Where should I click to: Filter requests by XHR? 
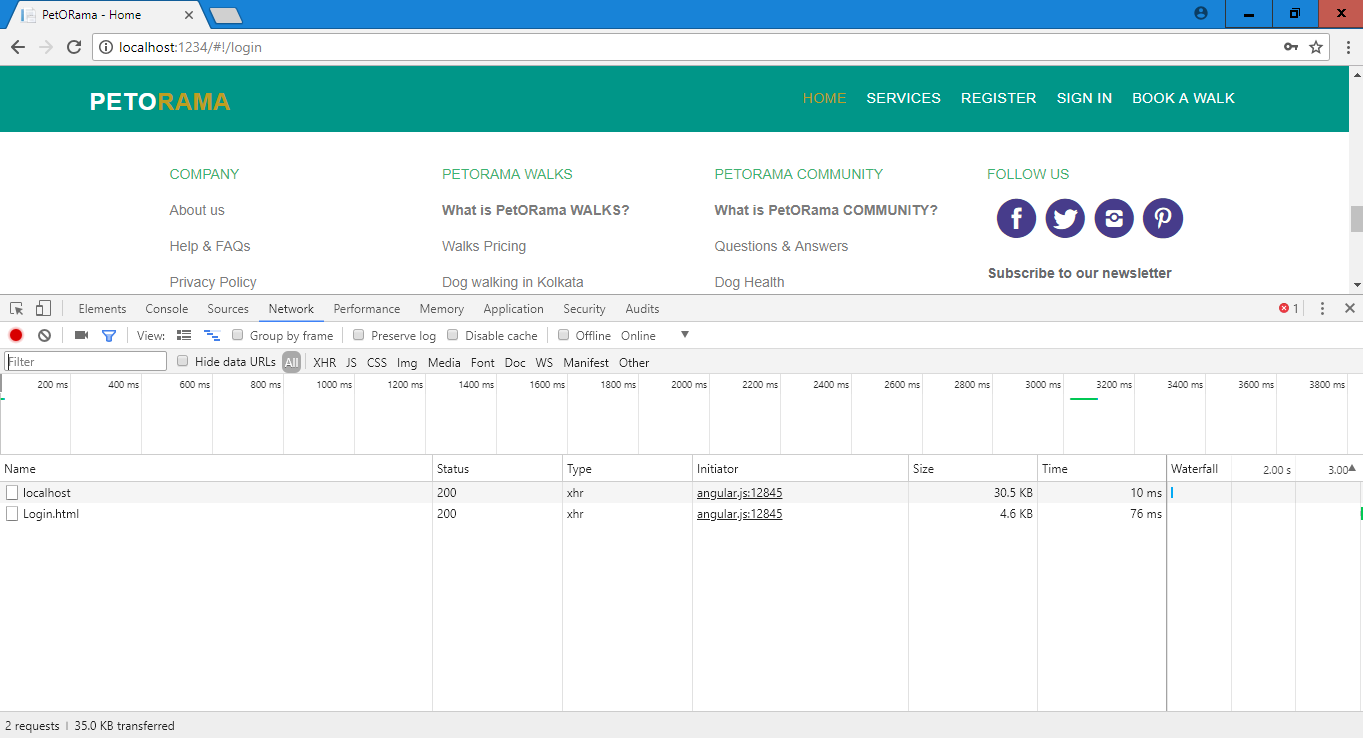point(324,363)
